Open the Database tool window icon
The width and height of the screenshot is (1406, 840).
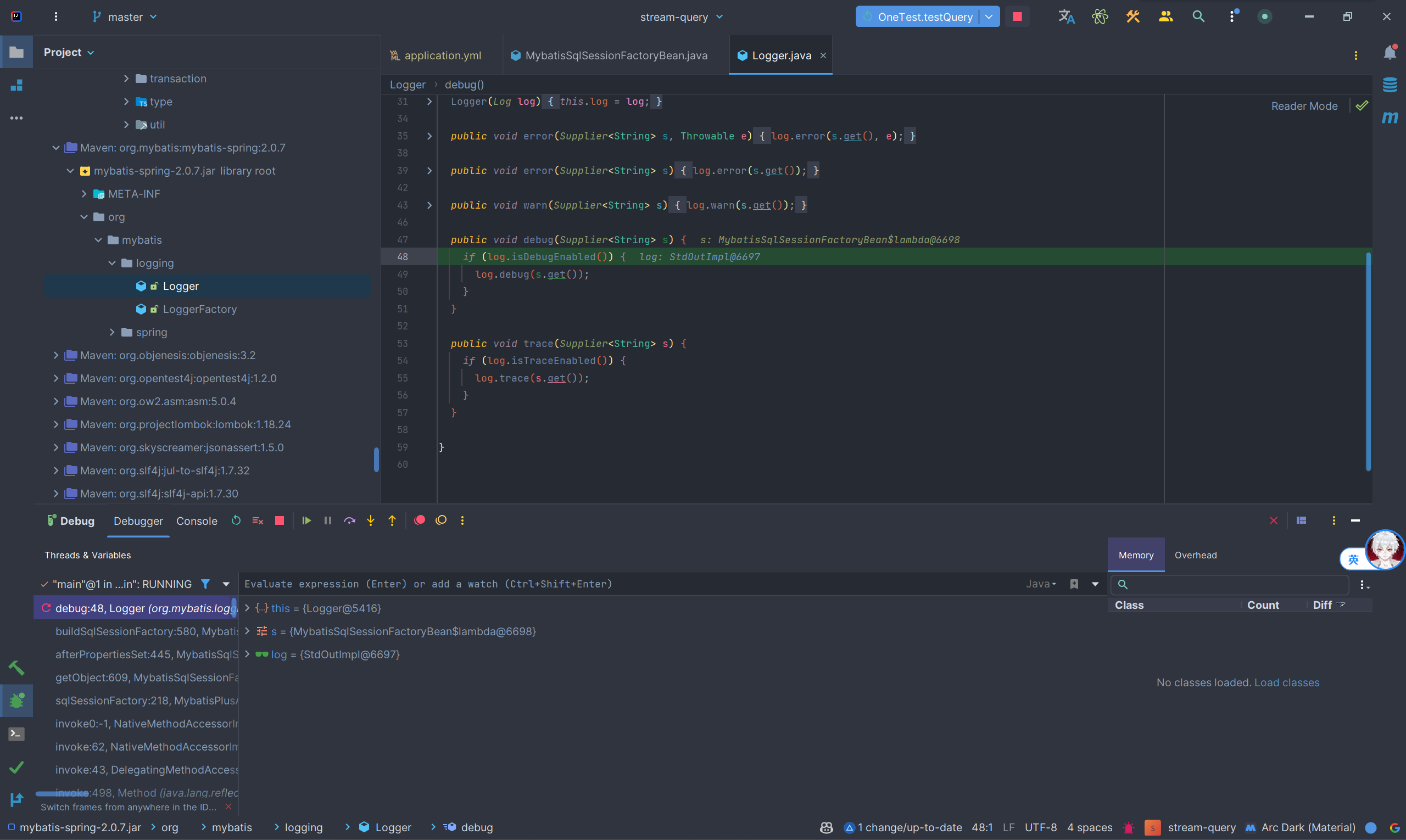(1390, 85)
